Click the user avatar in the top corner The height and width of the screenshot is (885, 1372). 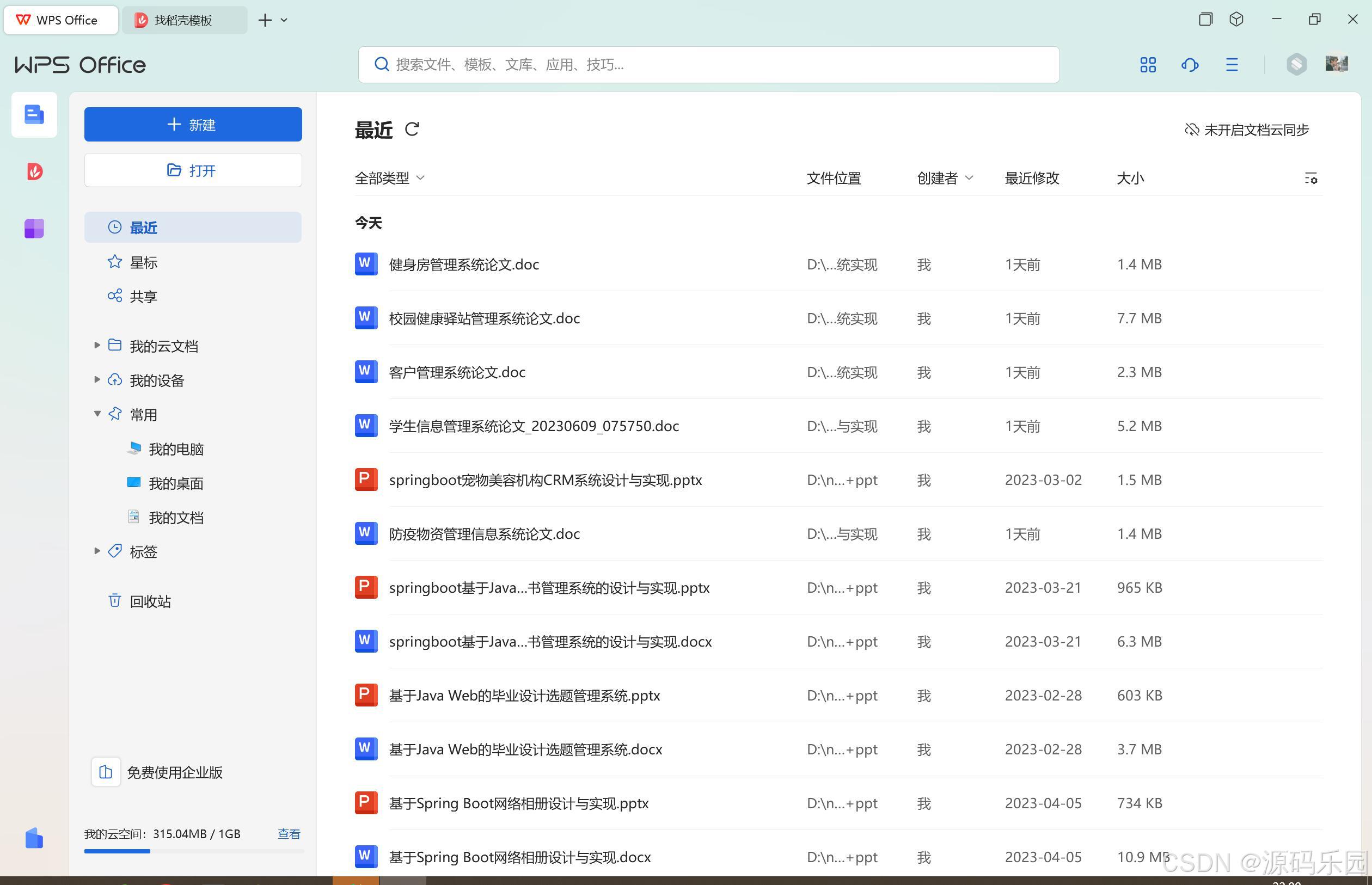point(1337,64)
